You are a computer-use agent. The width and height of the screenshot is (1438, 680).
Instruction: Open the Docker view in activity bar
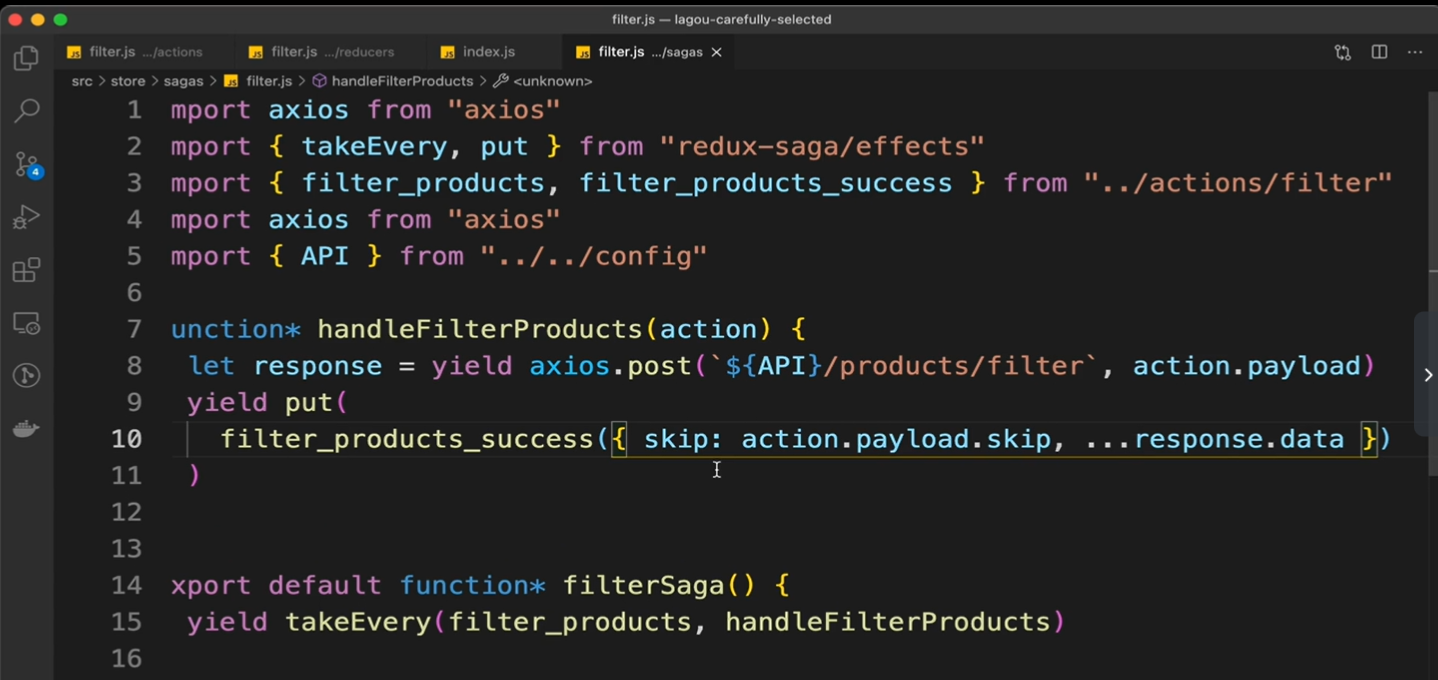26,429
